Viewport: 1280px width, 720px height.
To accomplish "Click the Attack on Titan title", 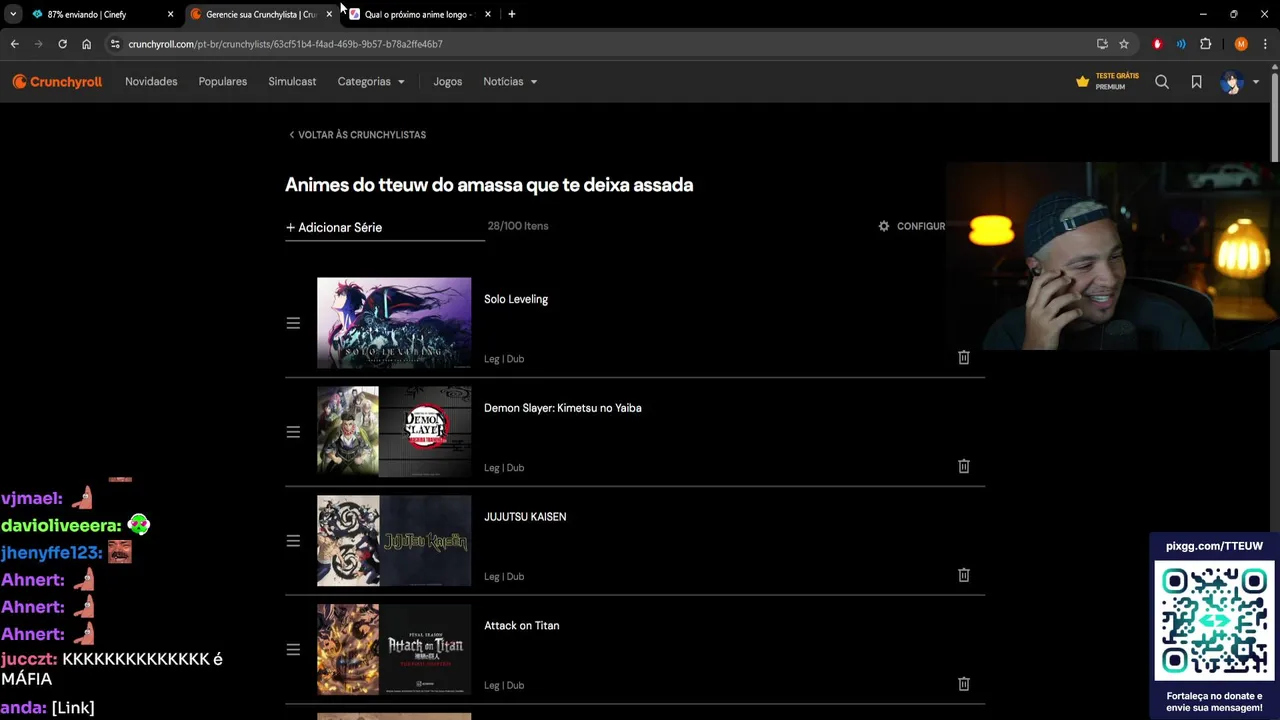I will [522, 626].
